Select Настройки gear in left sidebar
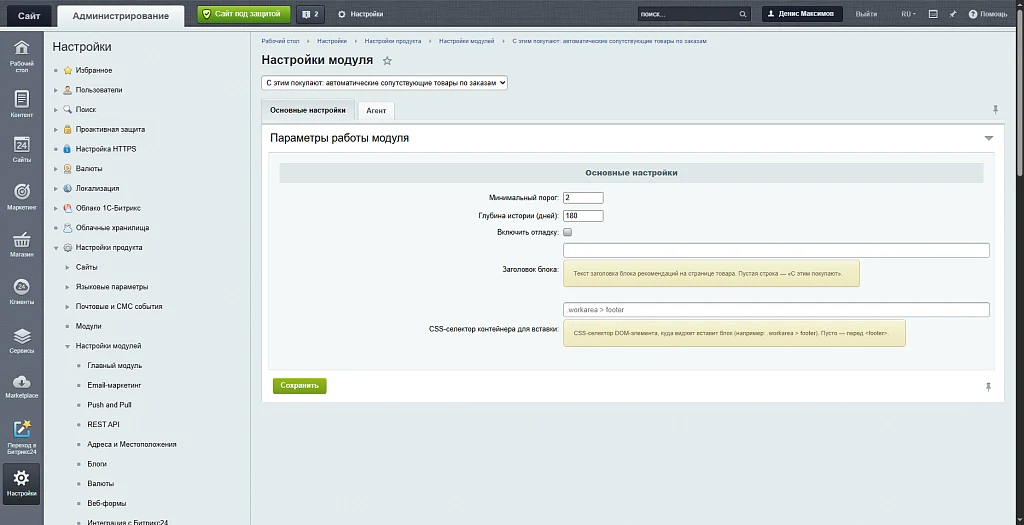This screenshot has height=525, width=1024. [x=22, y=484]
